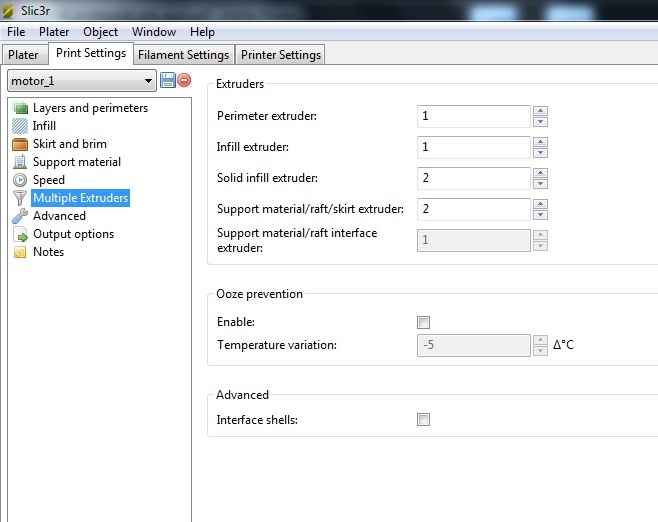
Task: Click Support material/raft interface extruder field
Action: tap(474, 240)
